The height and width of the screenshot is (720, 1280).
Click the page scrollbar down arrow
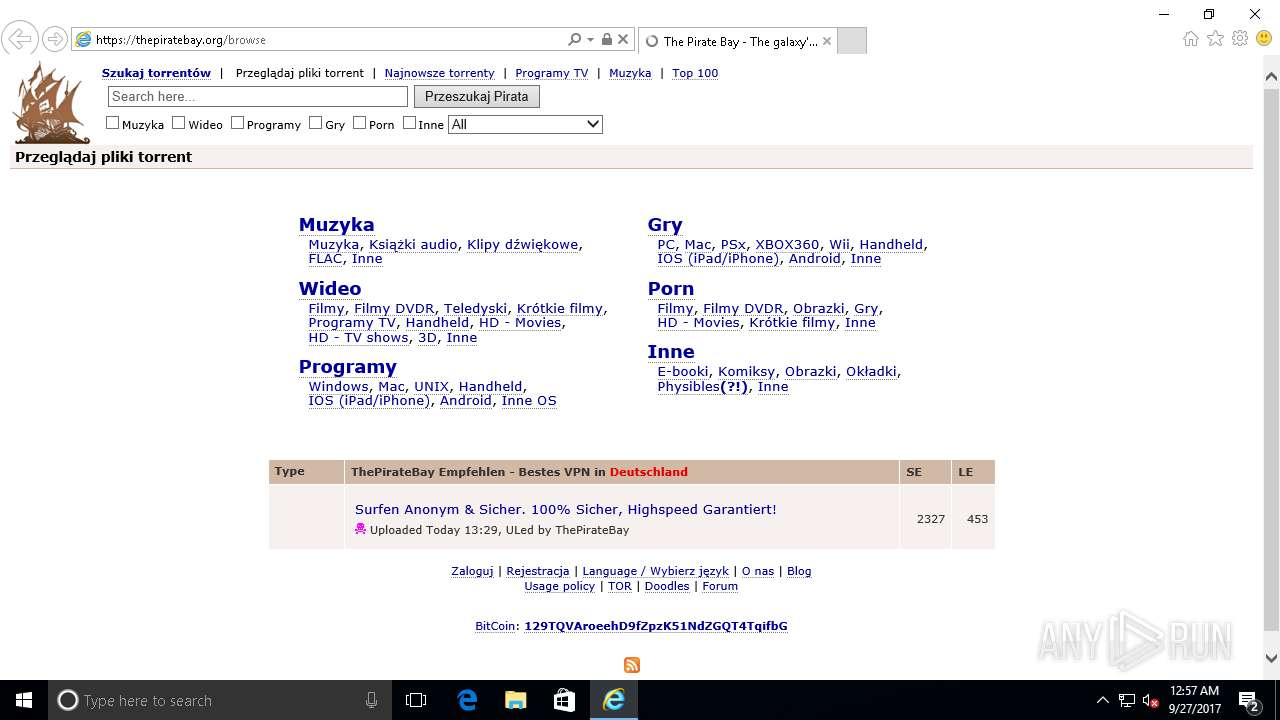pyautogui.click(x=1271, y=658)
